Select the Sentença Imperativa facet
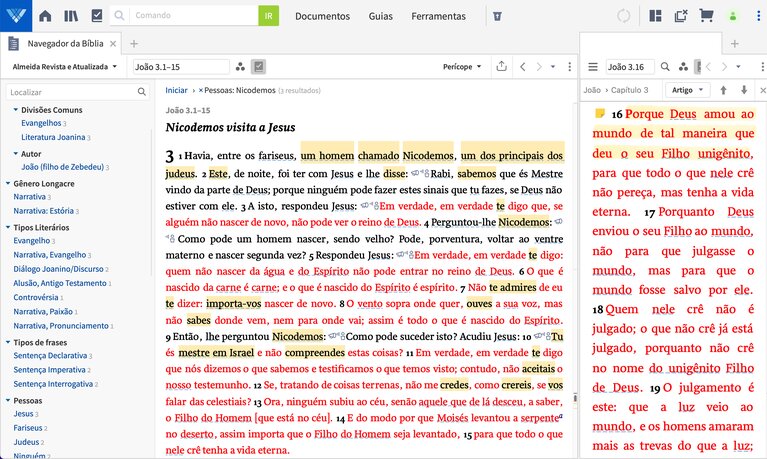 tap(49, 370)
